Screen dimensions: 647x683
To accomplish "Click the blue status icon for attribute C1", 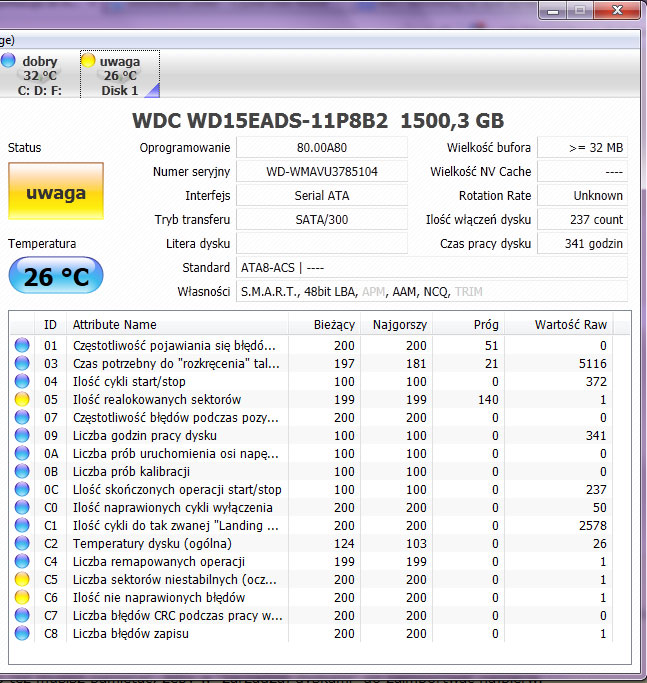I will [x=22, y=525].
